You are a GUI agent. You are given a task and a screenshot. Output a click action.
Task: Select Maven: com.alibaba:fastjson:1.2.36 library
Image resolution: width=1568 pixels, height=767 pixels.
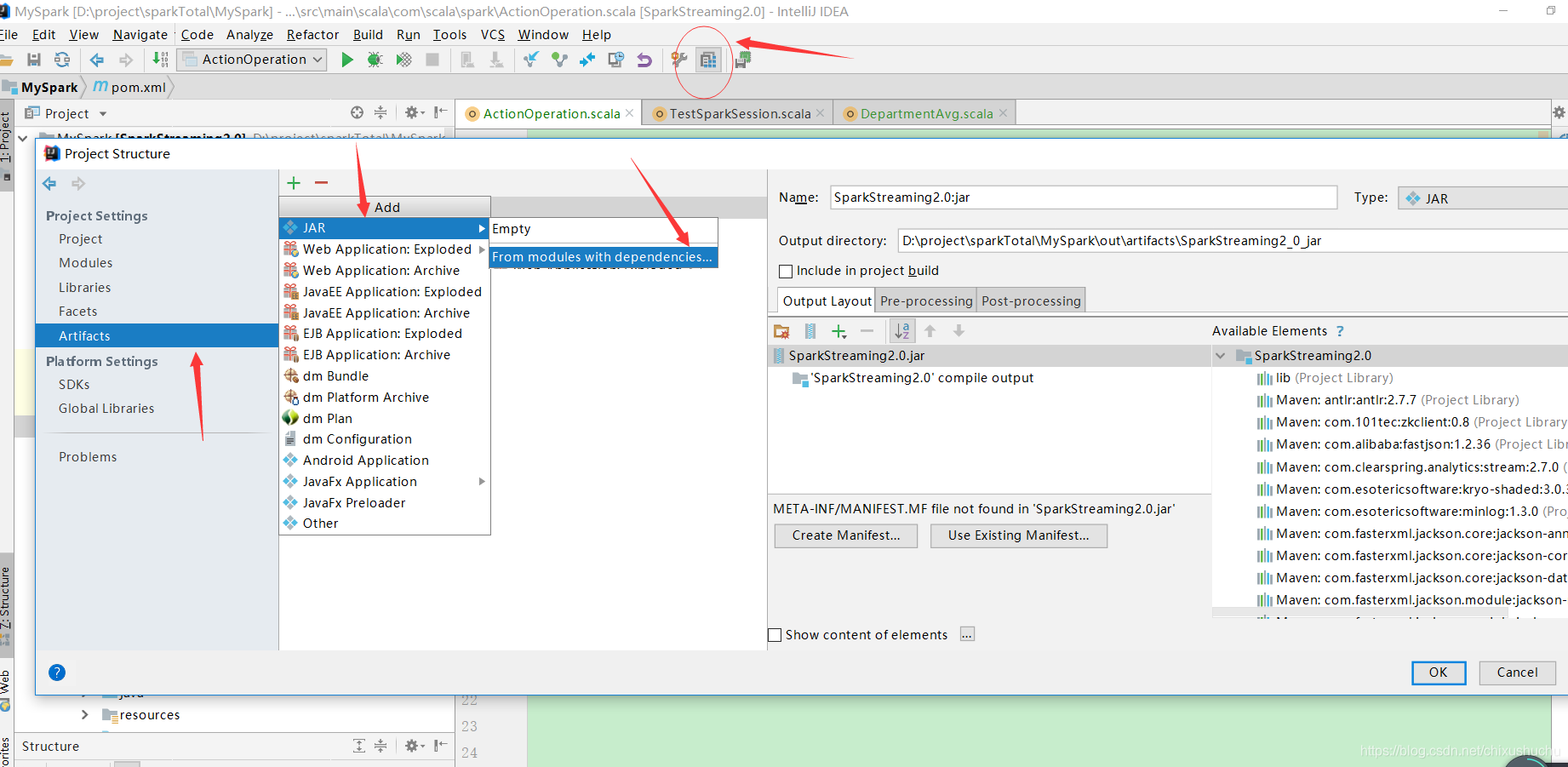(x=1412, y=444)
